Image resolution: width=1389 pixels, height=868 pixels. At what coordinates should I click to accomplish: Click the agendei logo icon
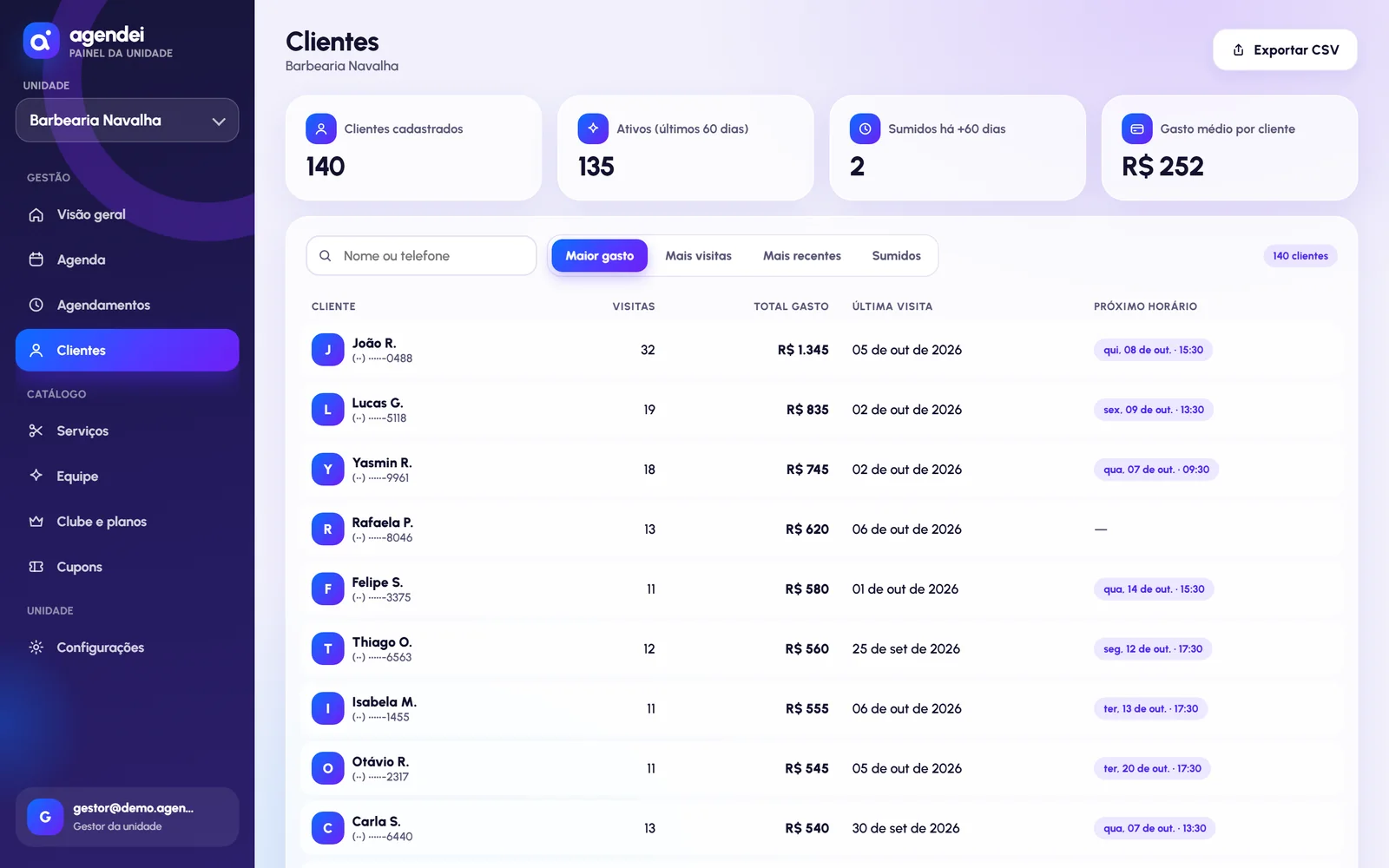(x=41, y=41)
